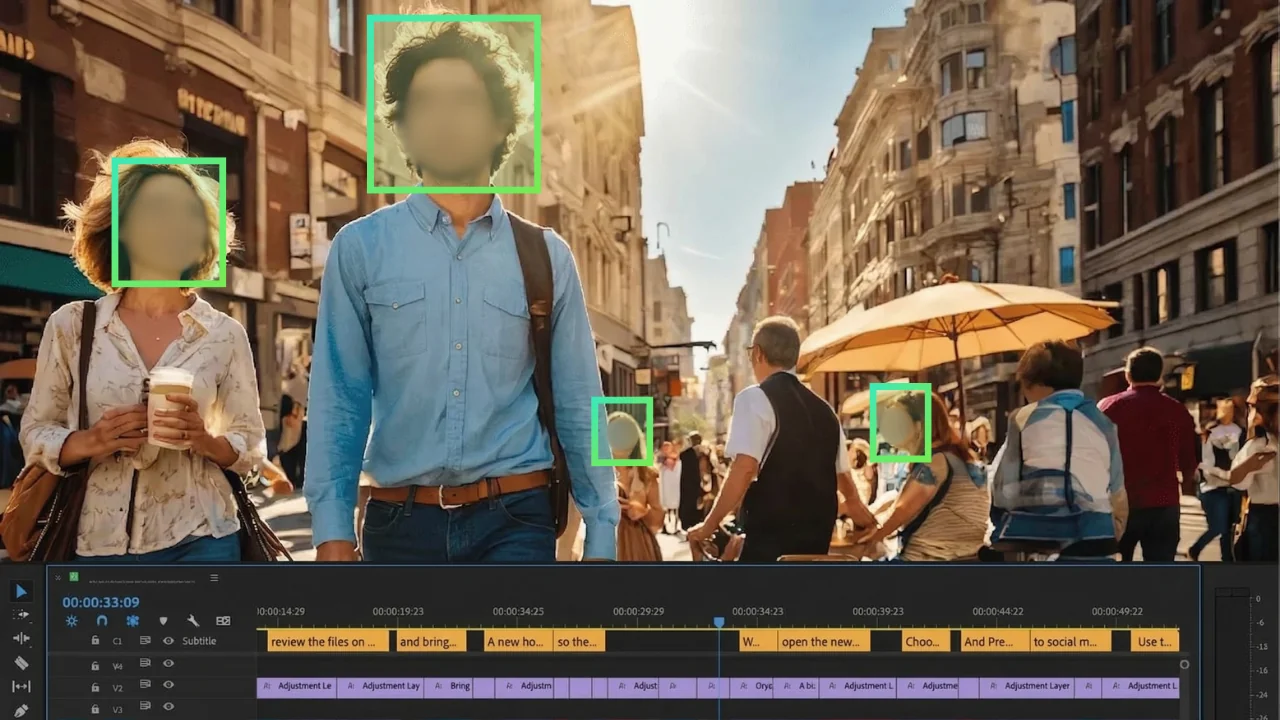Lock the V4 video track
The height and width of the screenshot is (720, 1280).
pyautogui.click(x=95, y=663)
